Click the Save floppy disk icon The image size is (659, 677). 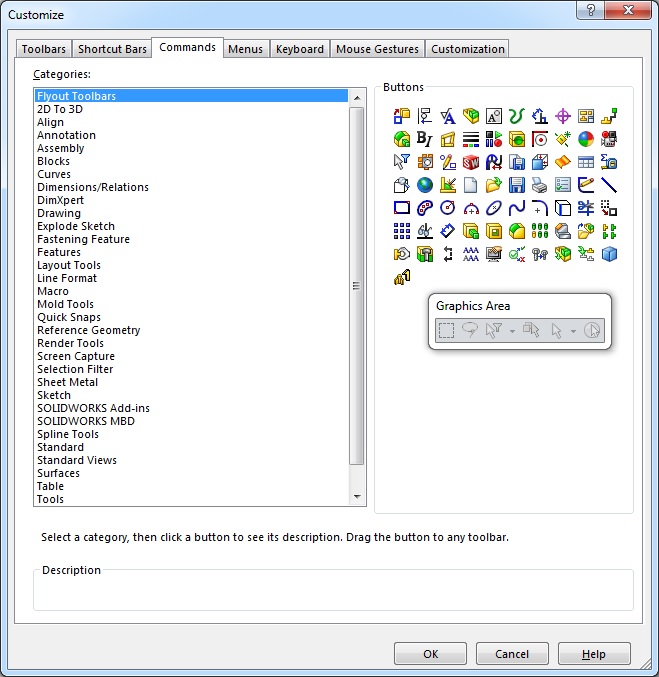(x=517, y=185)
